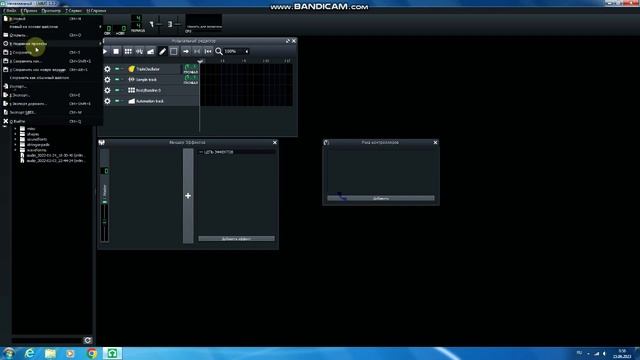Choose Экспорт (Ctrl+E) in the file menu
This screenshot has width=640, height=360.
click(x=52, y=95)
